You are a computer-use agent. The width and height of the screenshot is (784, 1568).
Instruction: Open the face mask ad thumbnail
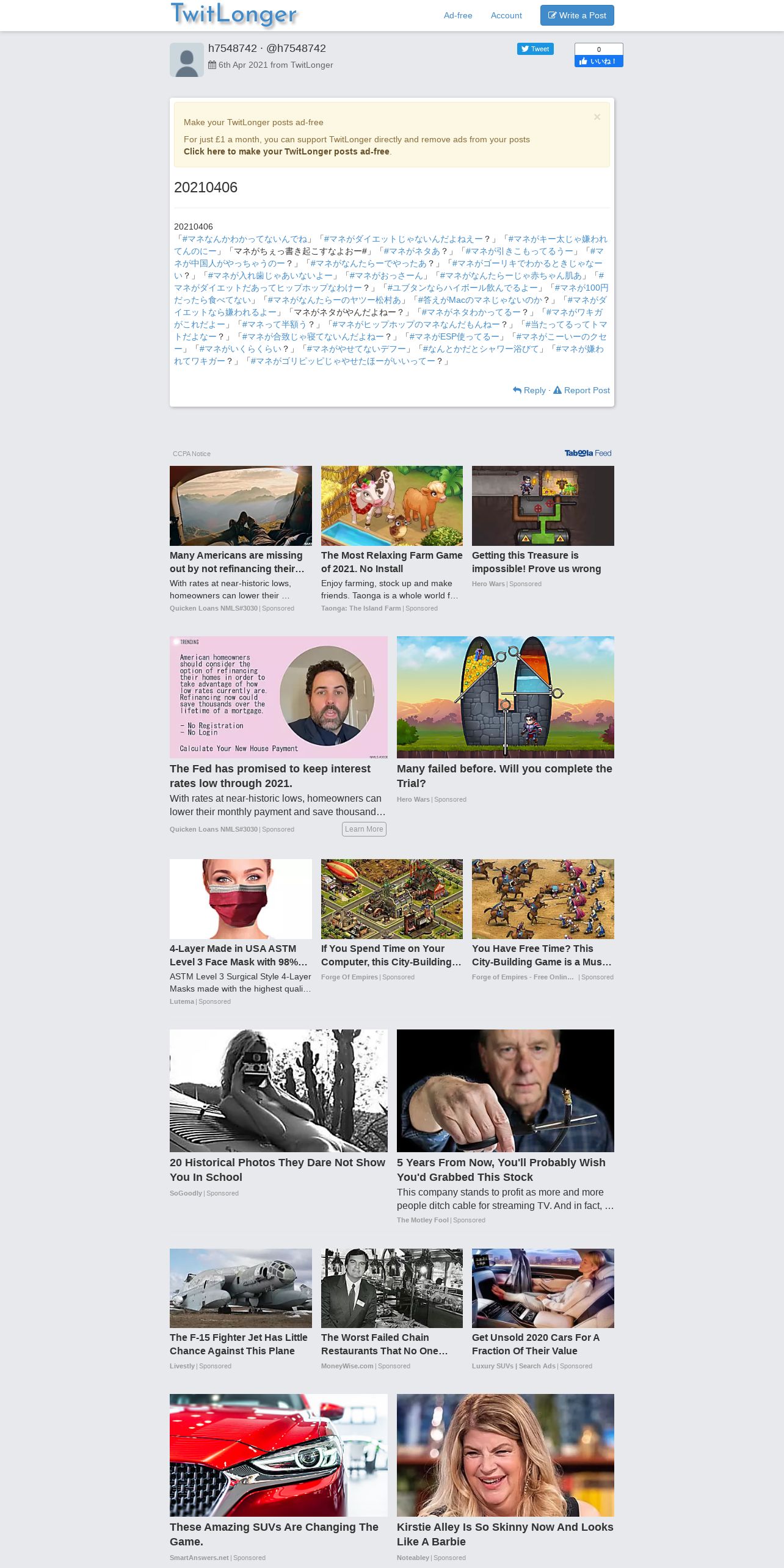[x=241, y=899]
